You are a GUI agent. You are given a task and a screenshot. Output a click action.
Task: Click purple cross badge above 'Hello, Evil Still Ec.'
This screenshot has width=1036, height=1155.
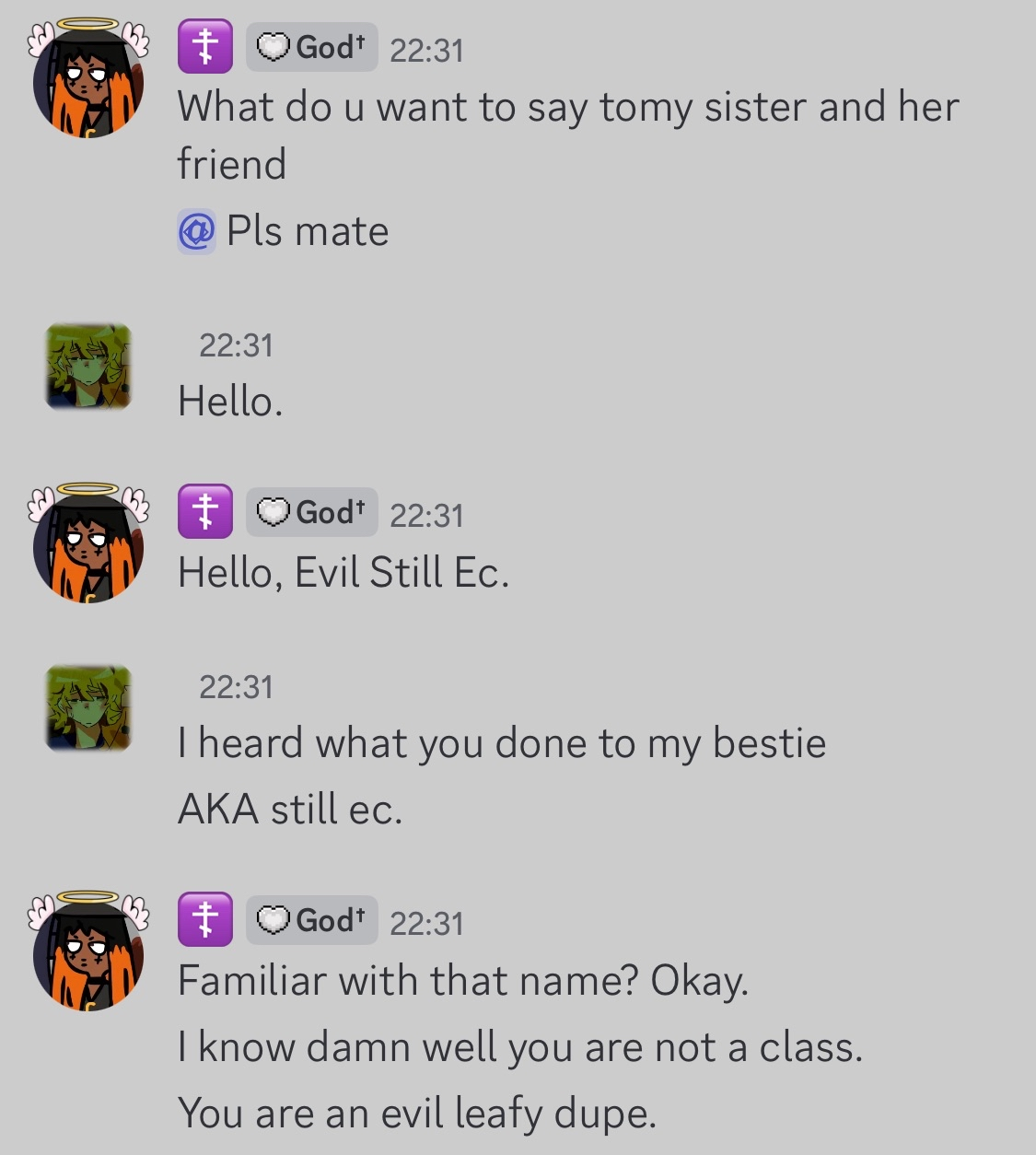point(205,512)
